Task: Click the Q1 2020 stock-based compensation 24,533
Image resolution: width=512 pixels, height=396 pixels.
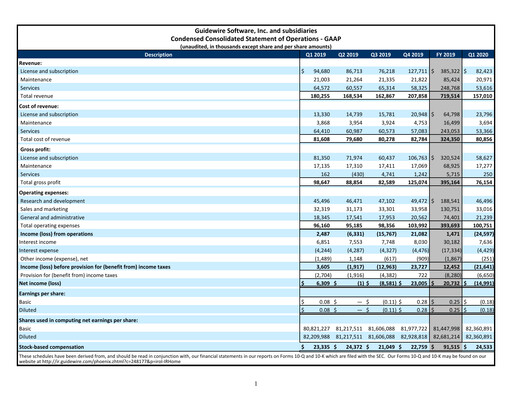Action: pyautogui.click(x=484, y=347)
